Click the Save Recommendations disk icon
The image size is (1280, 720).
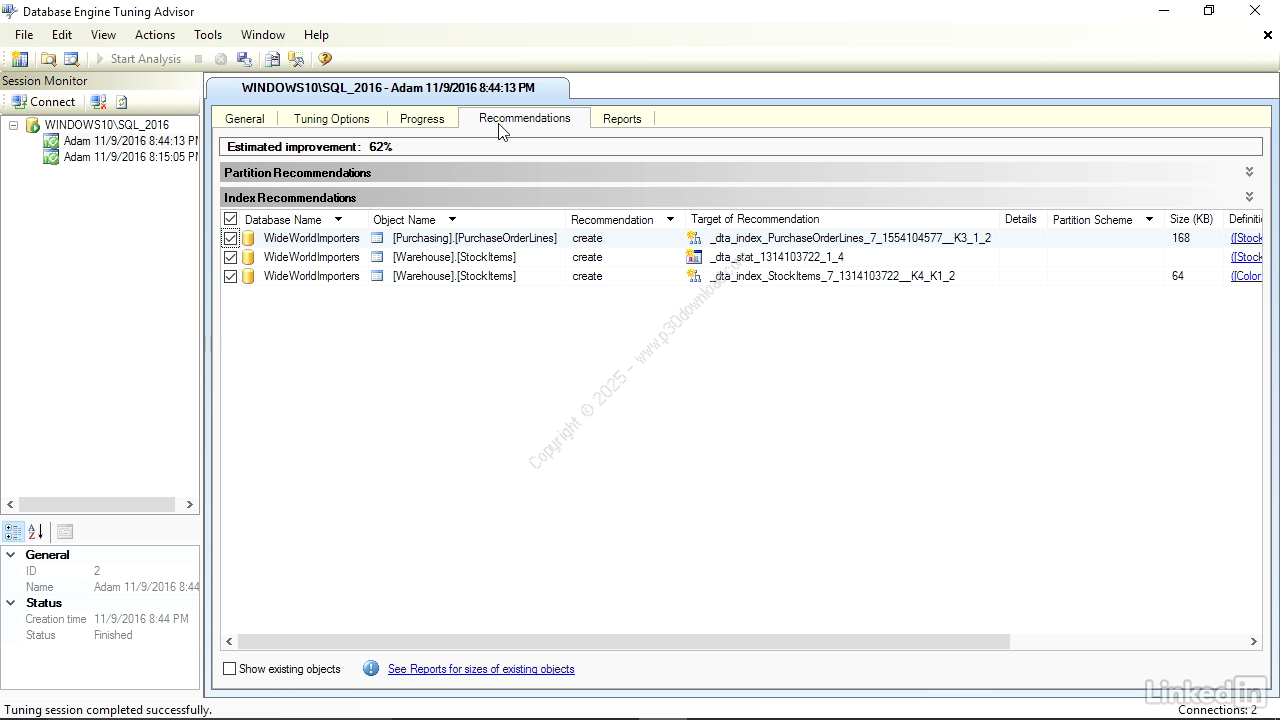244,59
